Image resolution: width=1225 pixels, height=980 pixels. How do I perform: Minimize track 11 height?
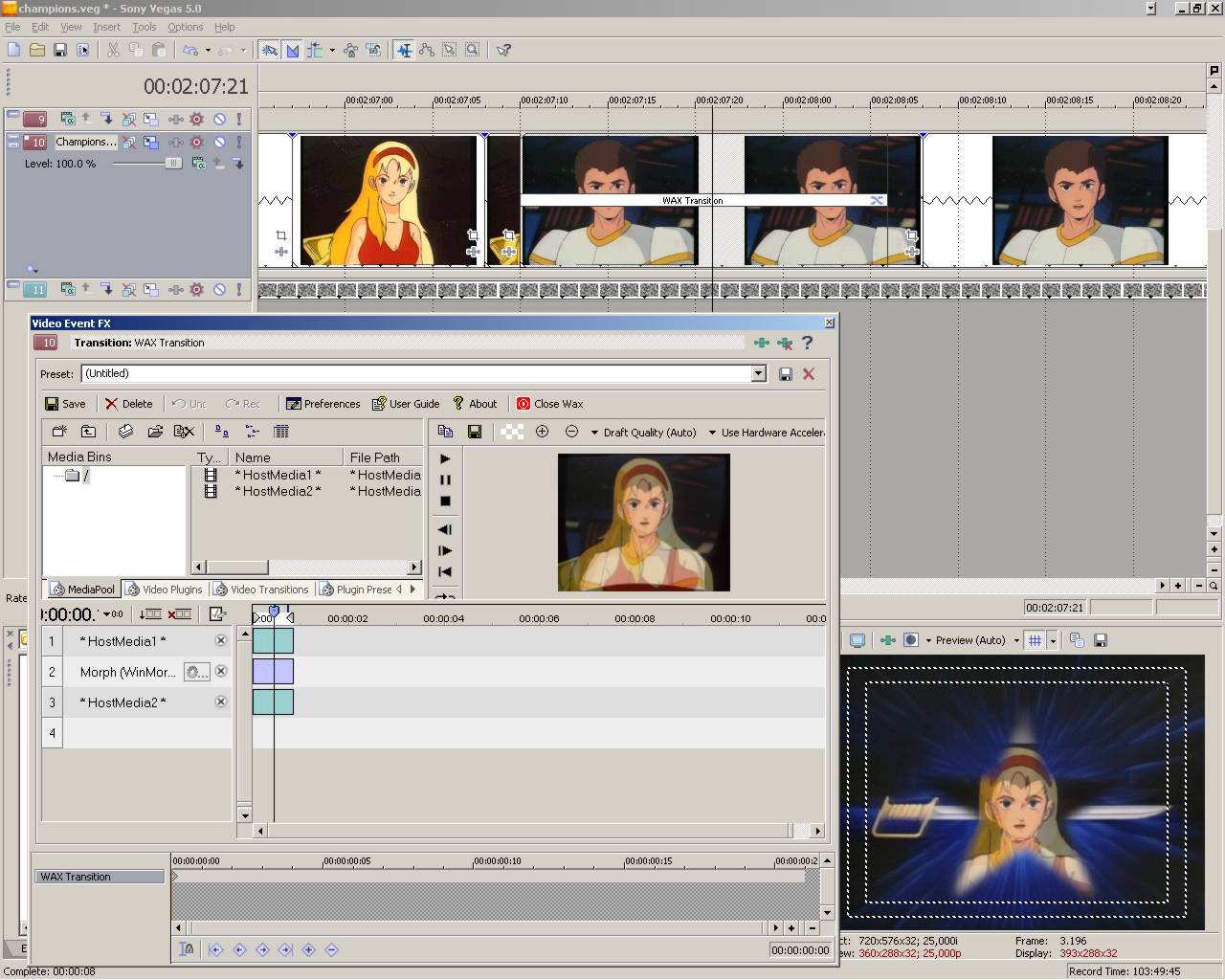pos(13,286)
